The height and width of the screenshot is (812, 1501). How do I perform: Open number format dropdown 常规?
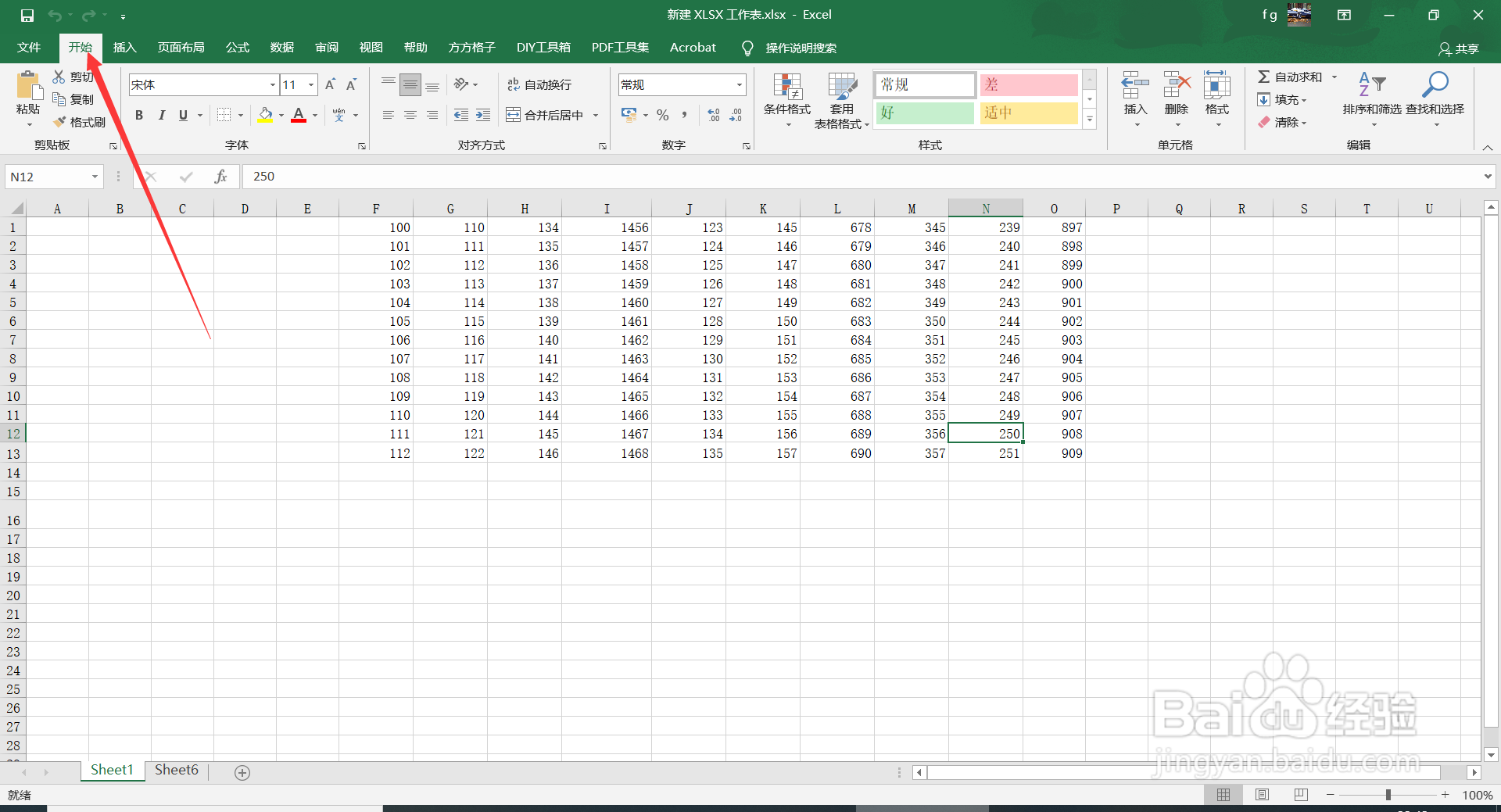pyautogui.click(x=739, y=84)
